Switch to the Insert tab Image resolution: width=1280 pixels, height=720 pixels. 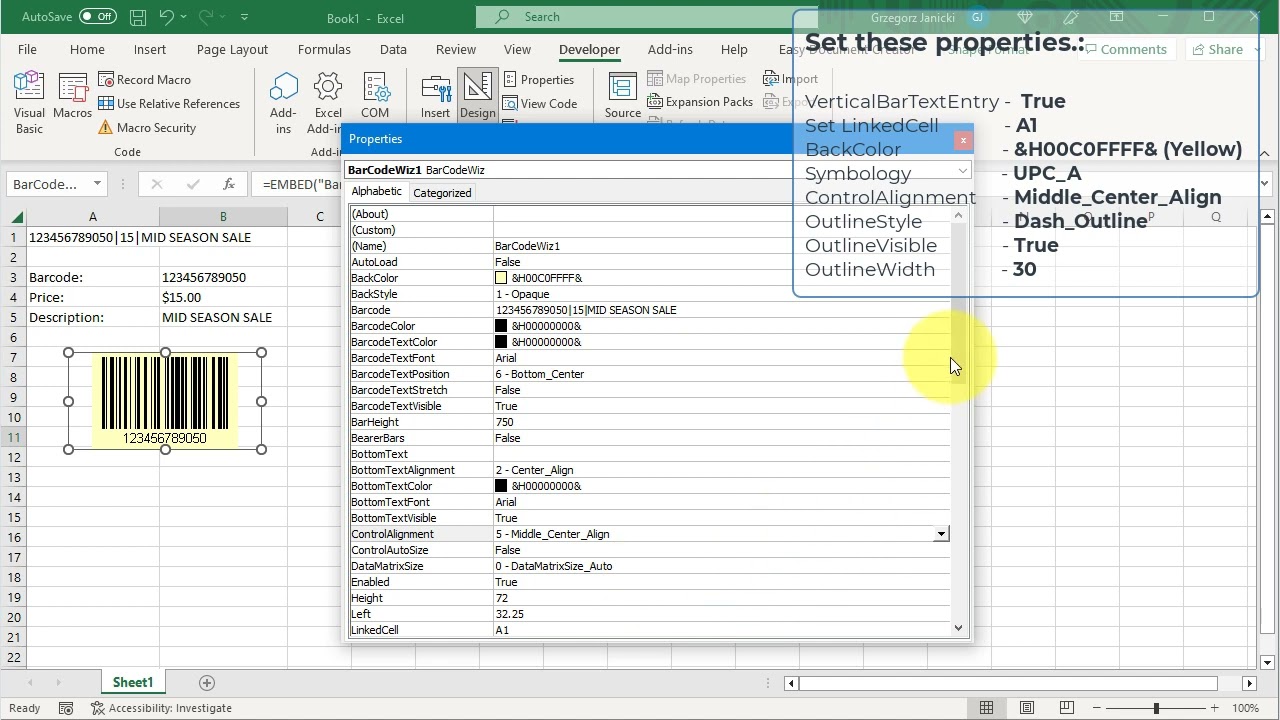tap(150, 49)
